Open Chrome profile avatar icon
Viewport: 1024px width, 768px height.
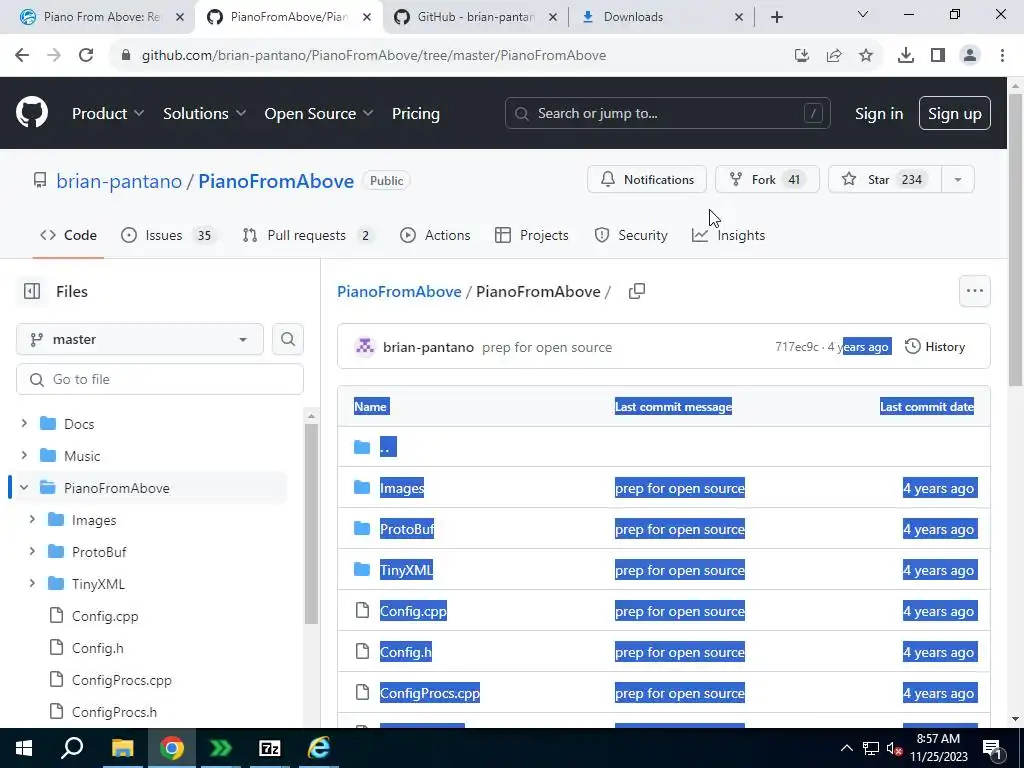[x=970, y=56]
